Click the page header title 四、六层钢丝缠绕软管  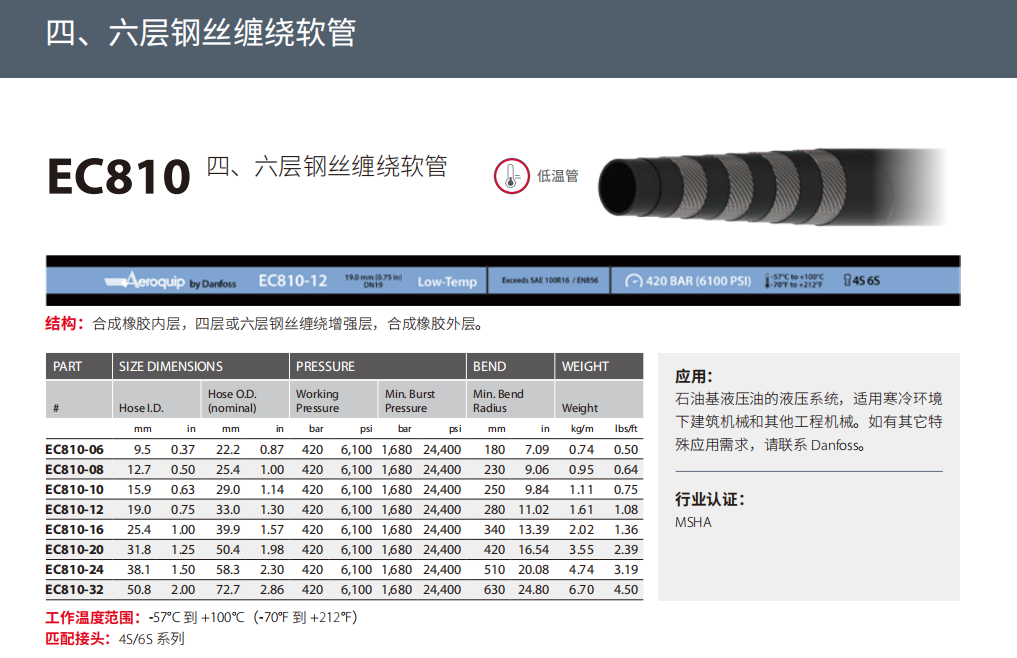pos(200,32)
